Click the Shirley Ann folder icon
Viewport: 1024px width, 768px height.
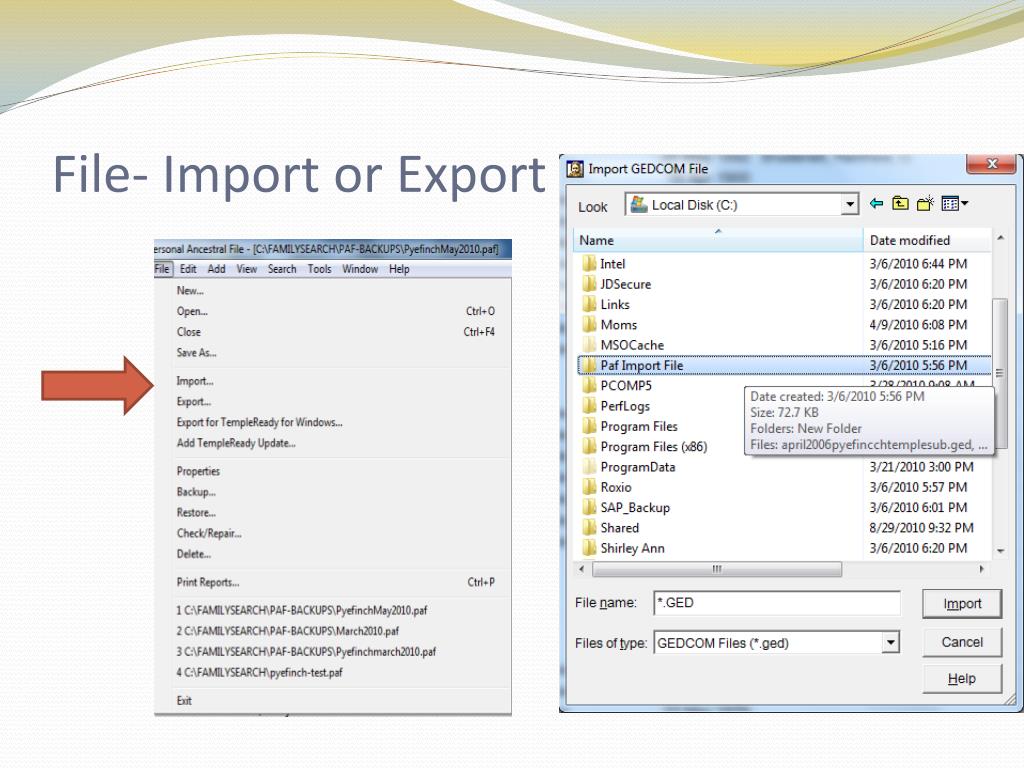(x=589, y=548)
